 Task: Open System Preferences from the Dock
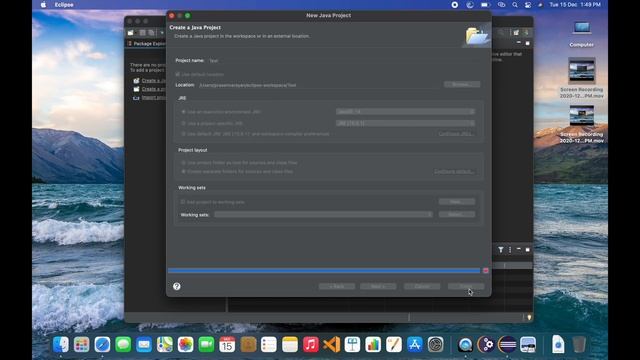(x=436, y=344)
